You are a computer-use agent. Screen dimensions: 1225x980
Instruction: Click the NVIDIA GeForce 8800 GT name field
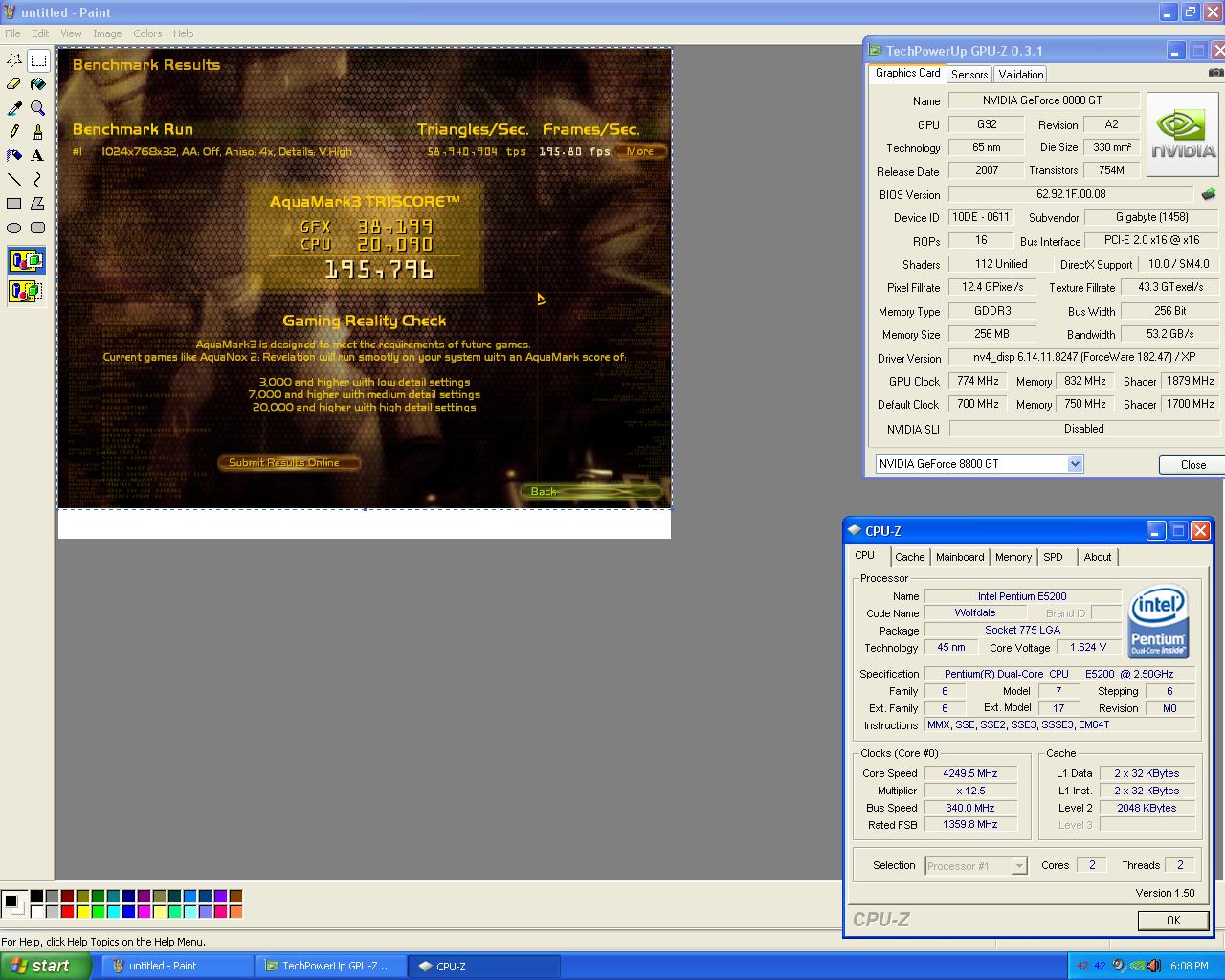[1043, 100]
